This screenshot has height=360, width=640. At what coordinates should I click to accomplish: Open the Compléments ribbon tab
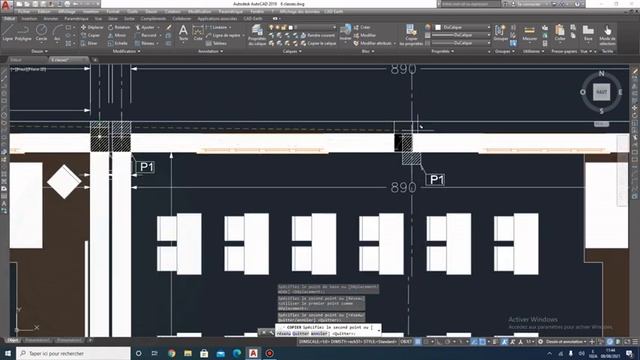click(153, 19)
